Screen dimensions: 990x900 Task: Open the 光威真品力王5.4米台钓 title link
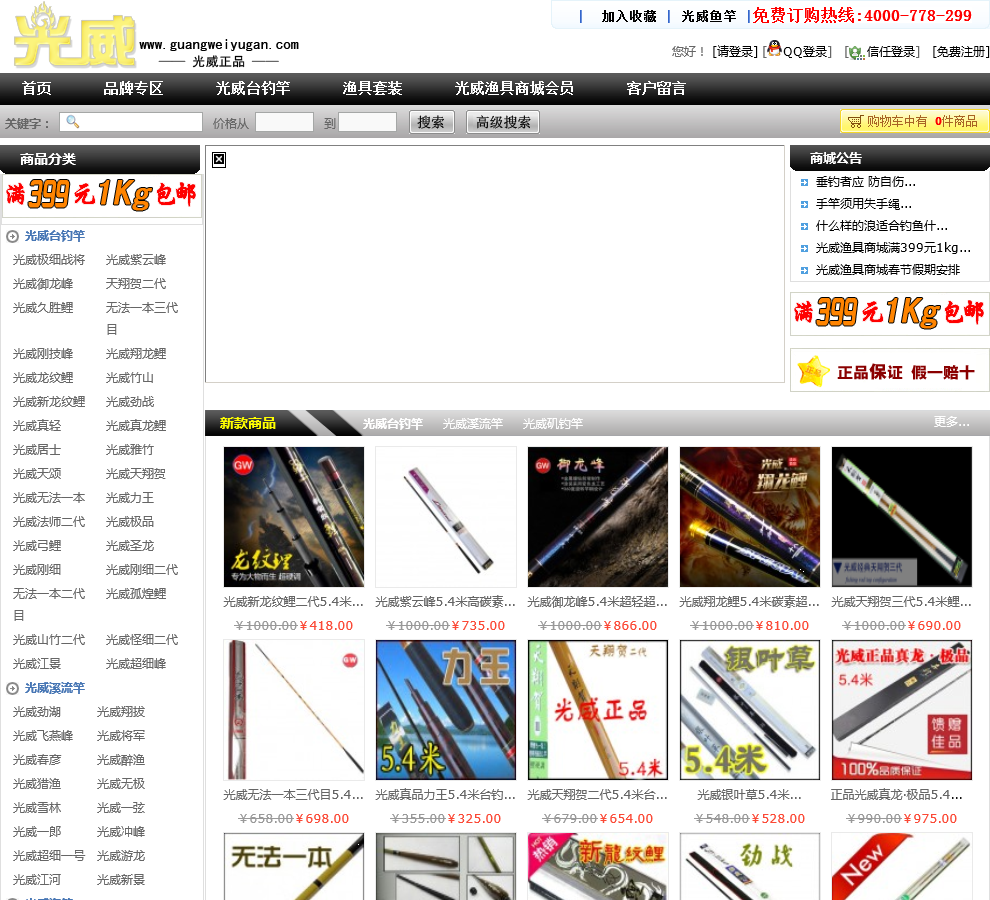(x=445, y=795)
